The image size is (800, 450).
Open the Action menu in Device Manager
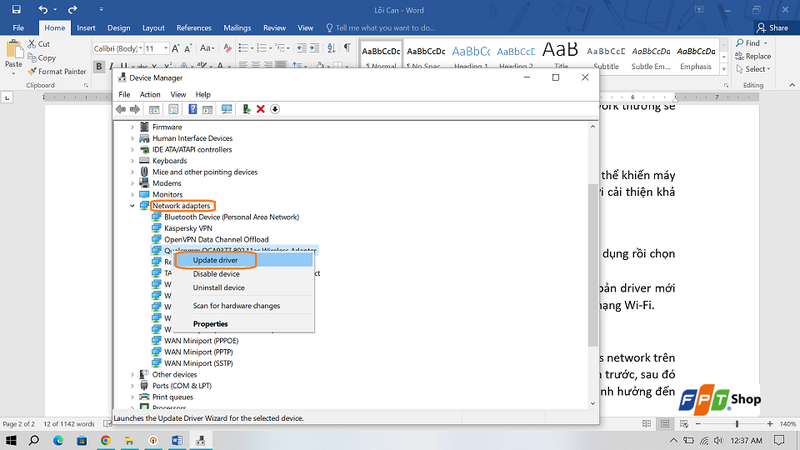pyautogui.click(x=150, y=94)
